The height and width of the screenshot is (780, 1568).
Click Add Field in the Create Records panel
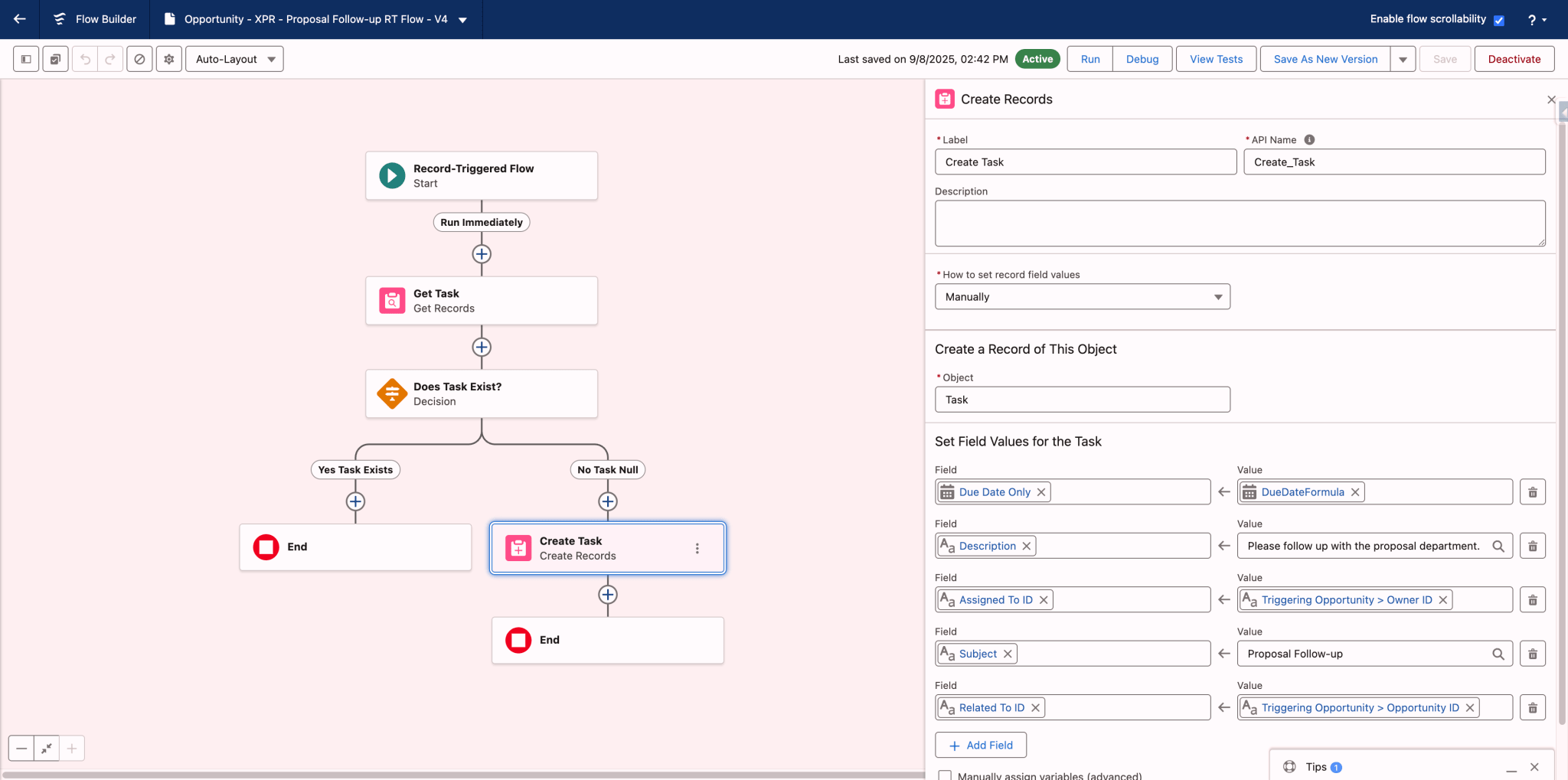tap(980, 744)
